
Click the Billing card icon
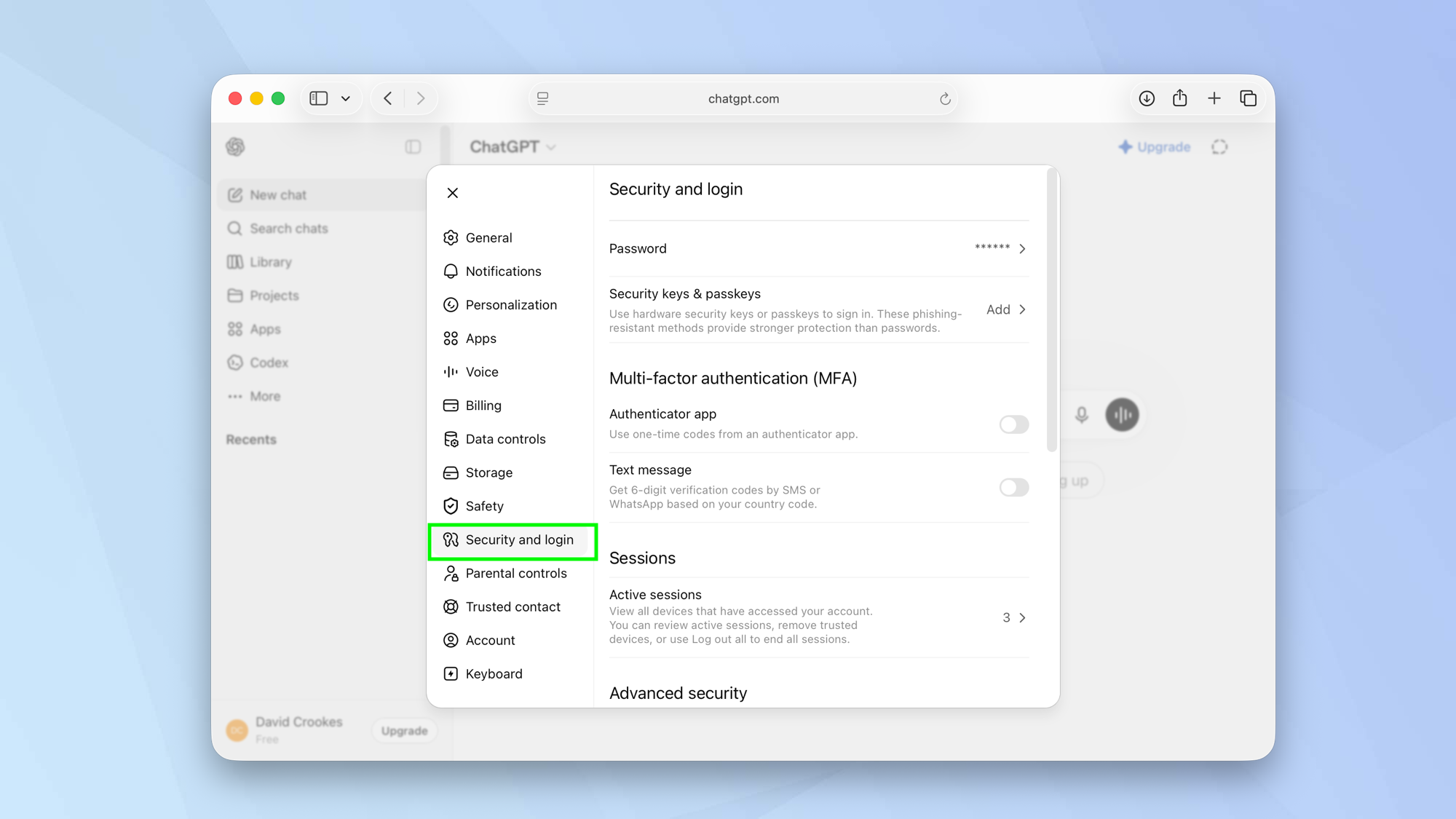451,405
